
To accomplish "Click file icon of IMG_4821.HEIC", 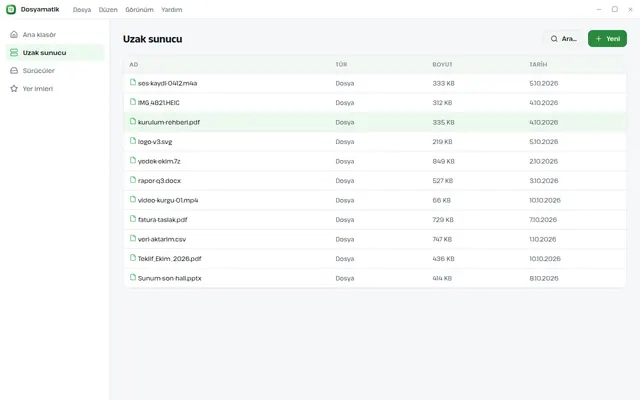I will click(x=133, y=102).
